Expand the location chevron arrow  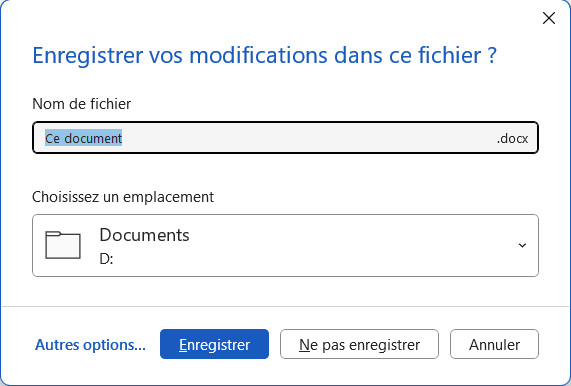pos(522,245)
